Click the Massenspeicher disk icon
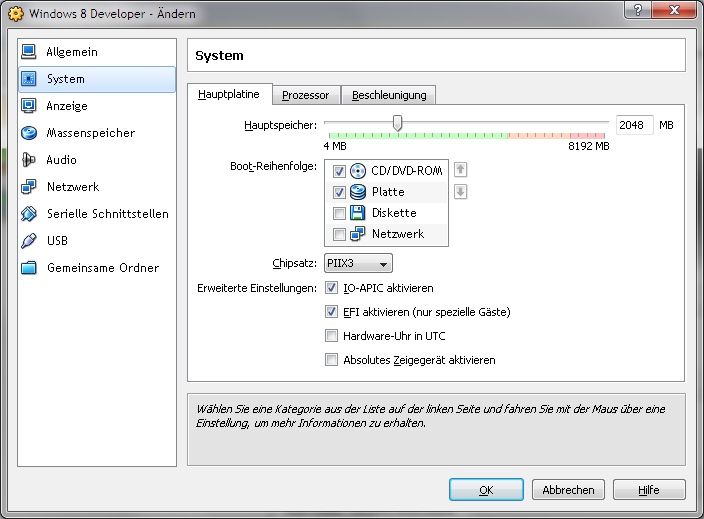Screen dimensions: 704x519 pos(29,133)
